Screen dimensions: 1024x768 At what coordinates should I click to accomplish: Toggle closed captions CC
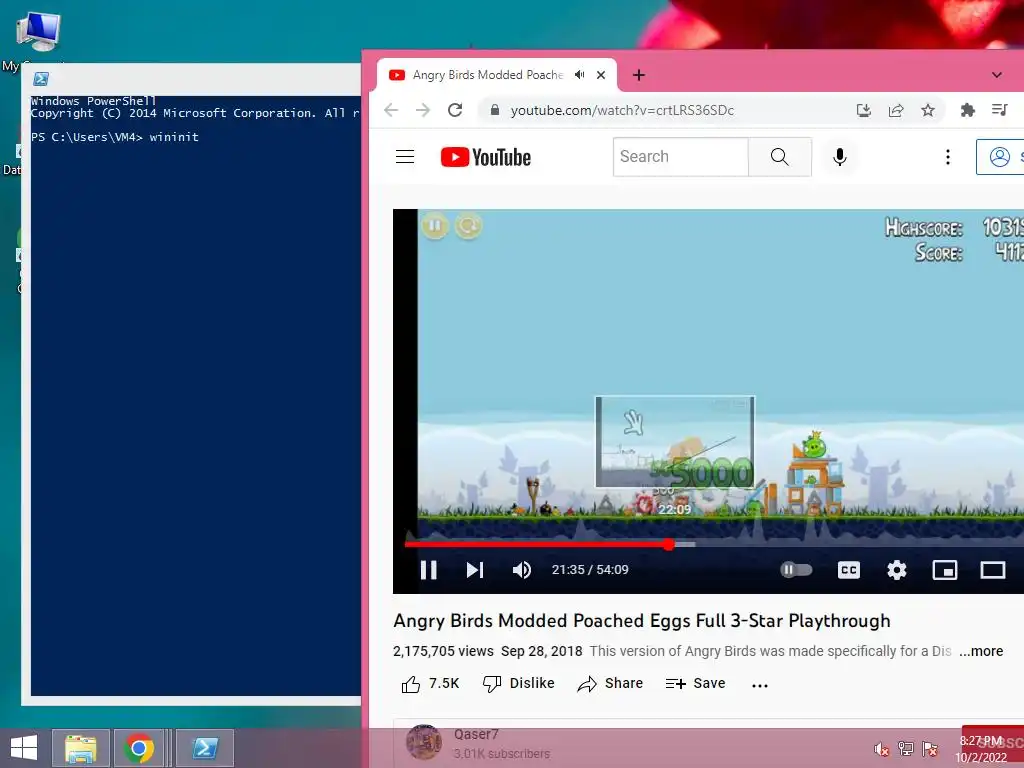[x=848, y=570]
